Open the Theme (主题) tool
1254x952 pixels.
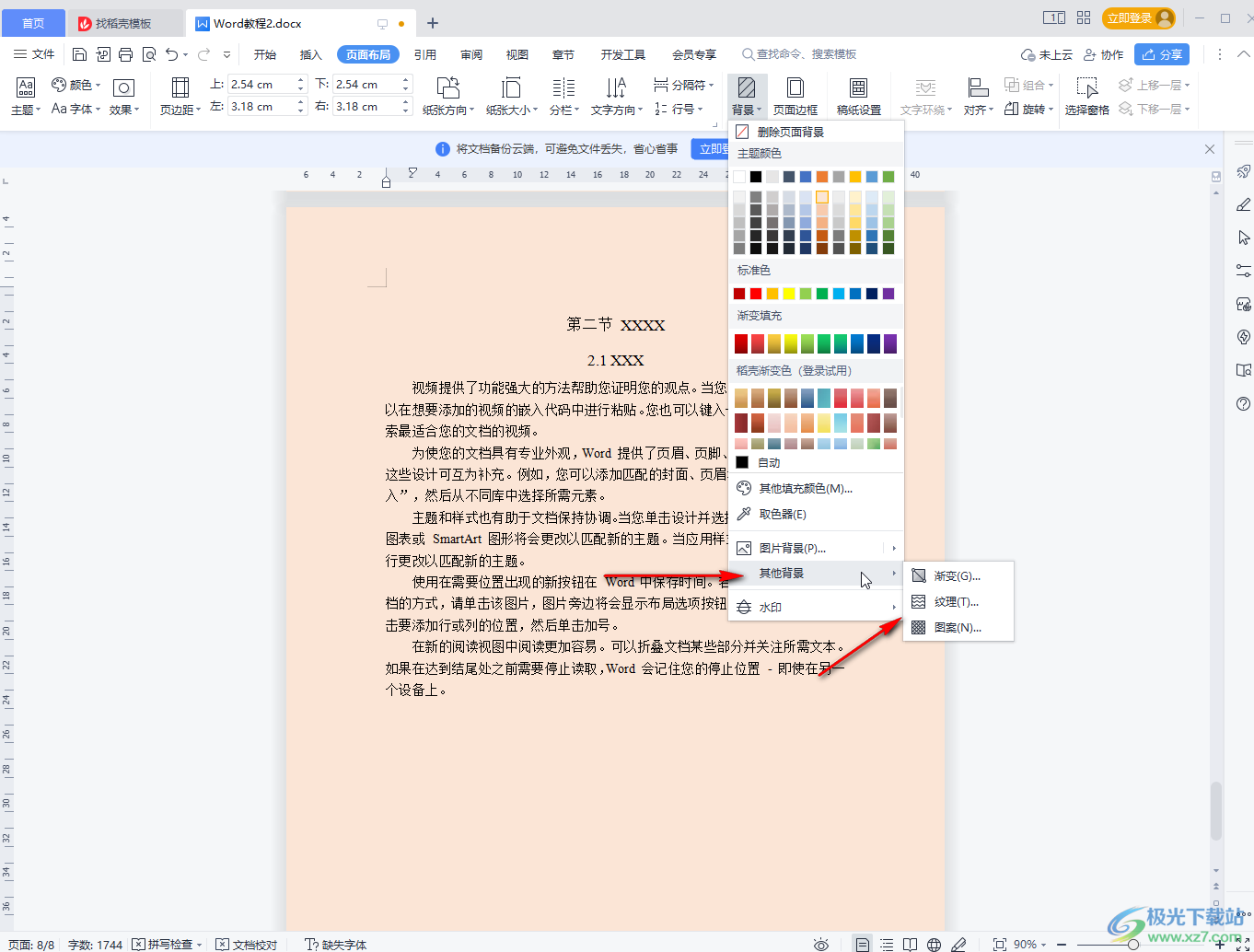click(25, 97)
